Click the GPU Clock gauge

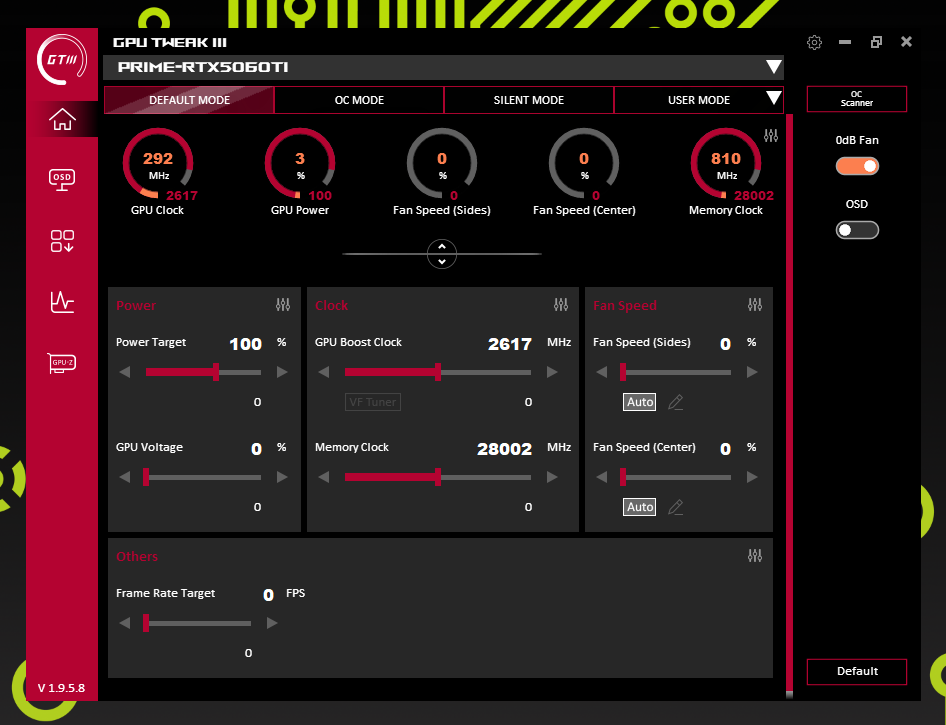(157, 163)
